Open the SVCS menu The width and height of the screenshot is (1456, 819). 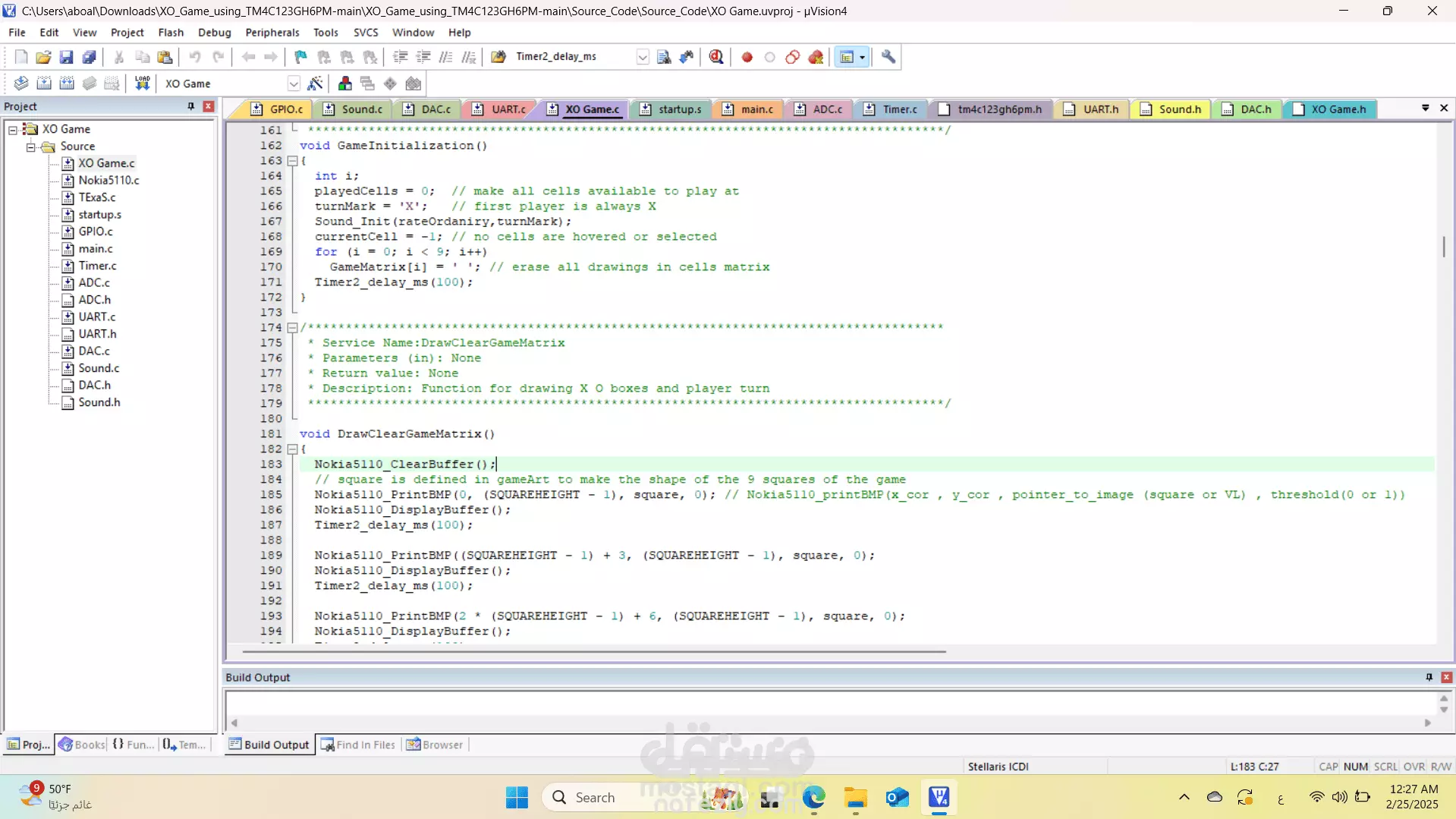click(x=366, y=33)
